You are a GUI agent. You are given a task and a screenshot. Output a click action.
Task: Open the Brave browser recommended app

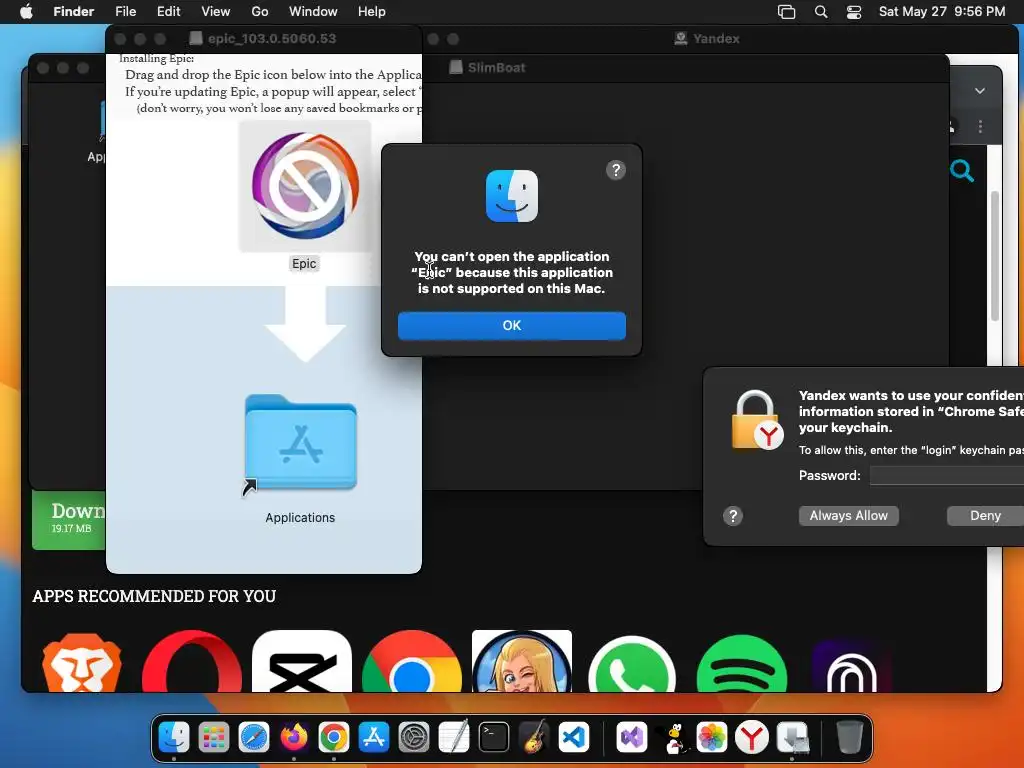pyautogui.click(x=82, y=663)
